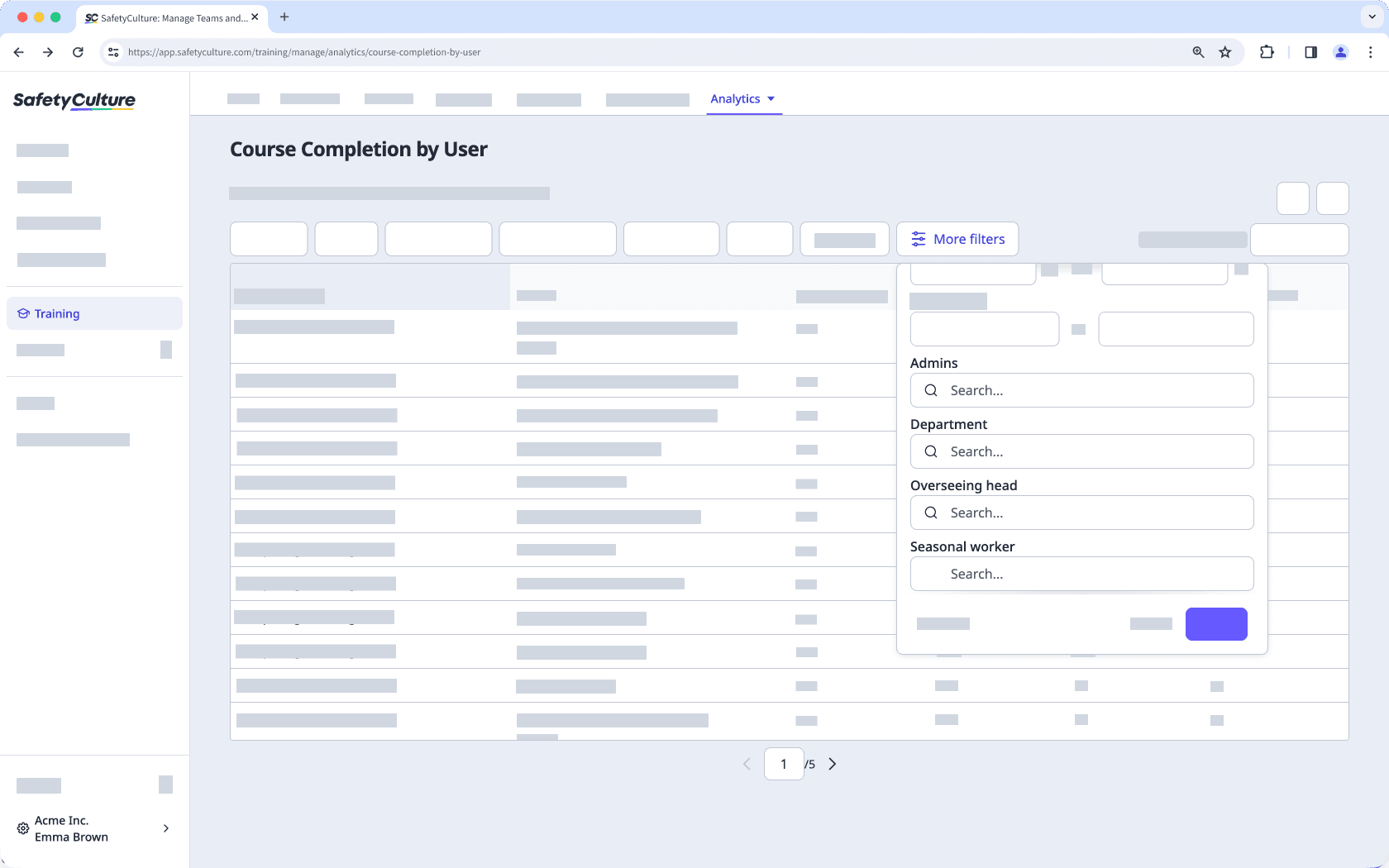Image resolution: width=1389 pixels, height=868 pixels.
Task: Click the browser profile avatar icon
Action: pos(1341,51)
